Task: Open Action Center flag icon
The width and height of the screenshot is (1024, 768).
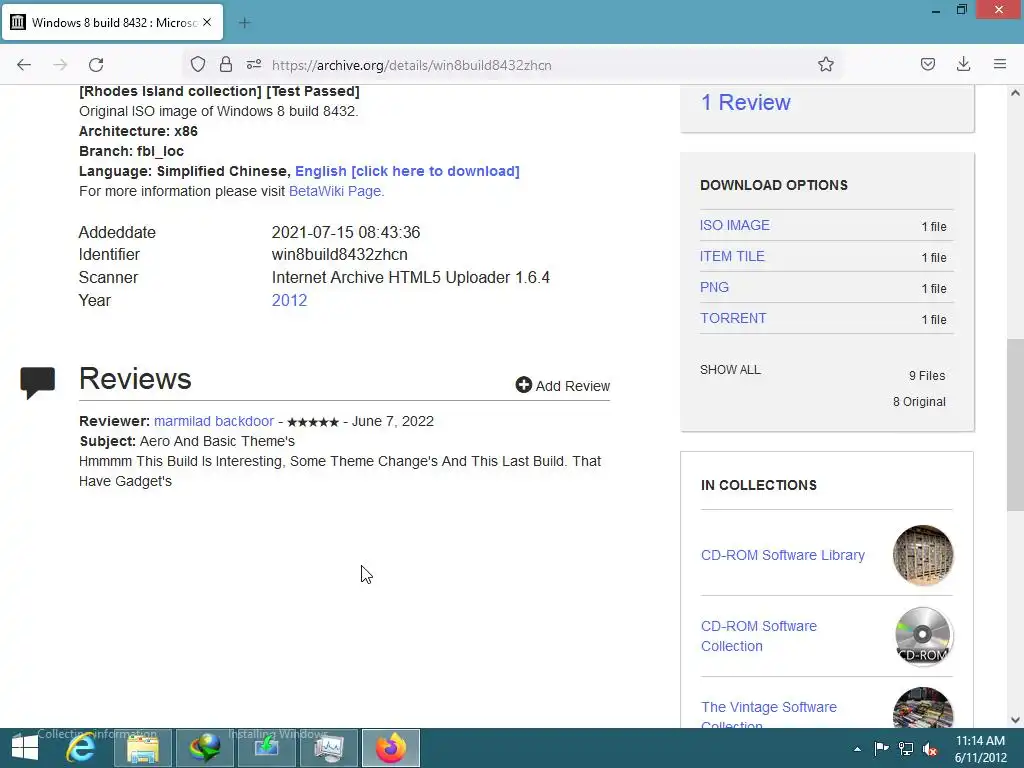Action: pos(881,748)
